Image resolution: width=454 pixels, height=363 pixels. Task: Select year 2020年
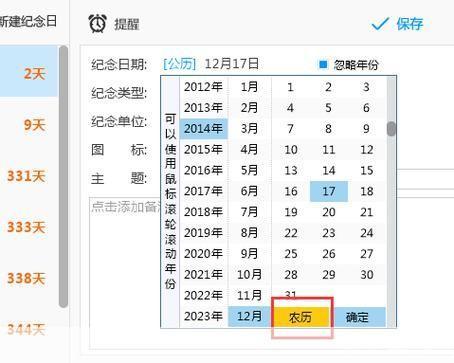coord(203,254)
